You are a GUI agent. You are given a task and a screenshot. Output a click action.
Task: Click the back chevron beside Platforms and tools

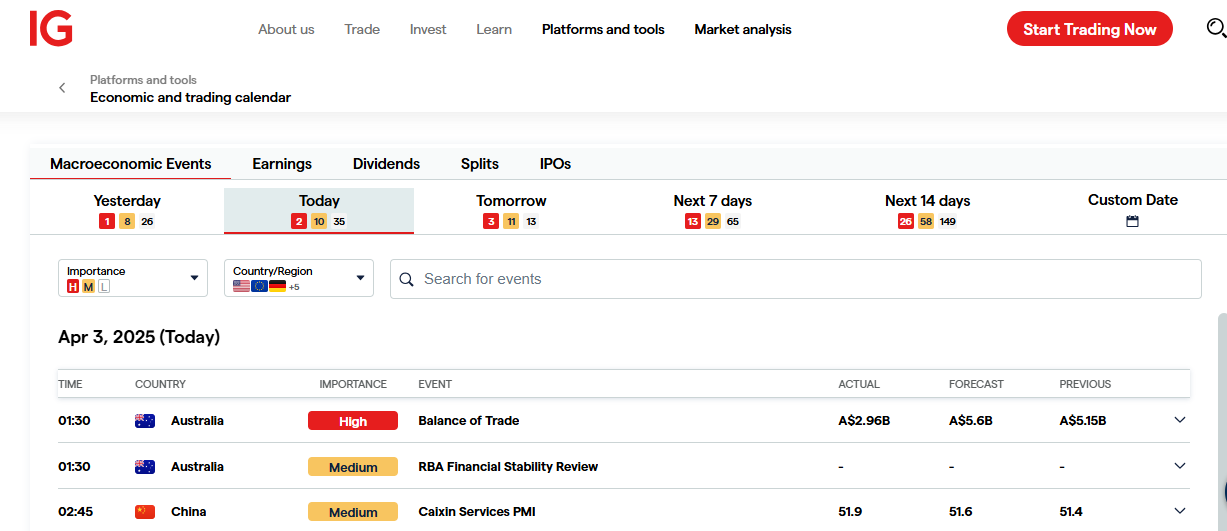[x=62, y=88]
